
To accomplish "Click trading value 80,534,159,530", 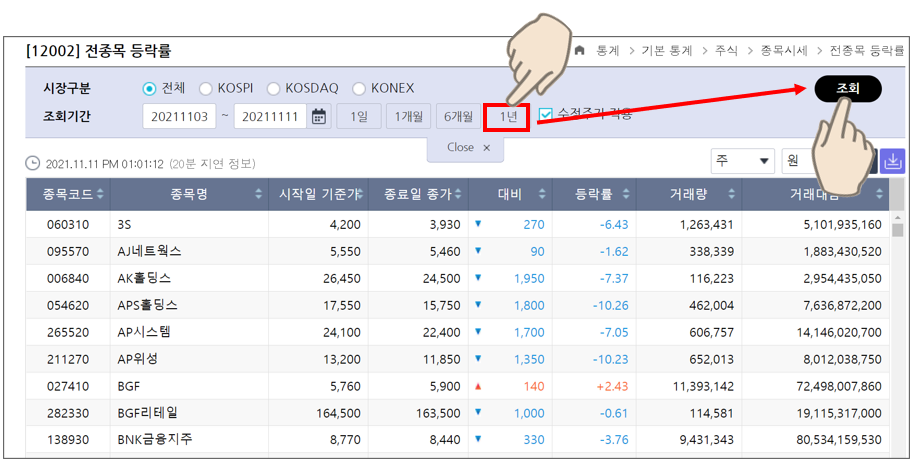I will tap(839, 440).
